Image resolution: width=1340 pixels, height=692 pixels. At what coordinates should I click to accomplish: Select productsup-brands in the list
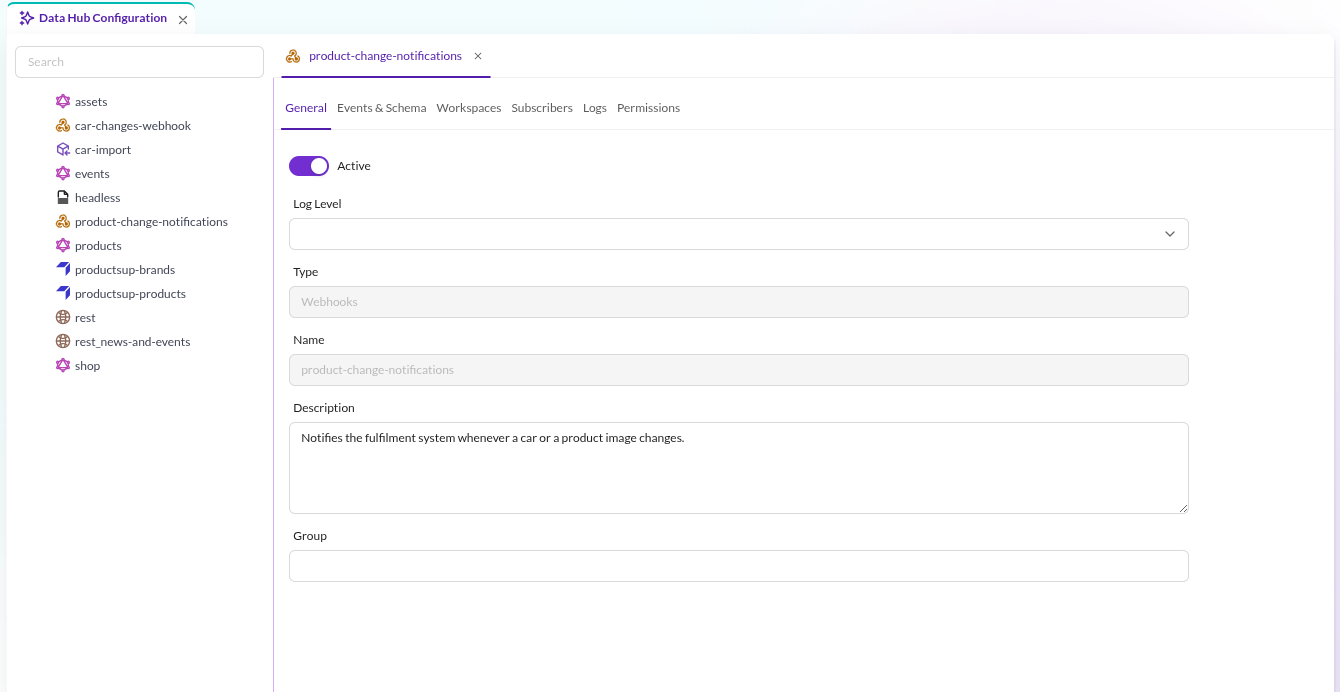125,270
